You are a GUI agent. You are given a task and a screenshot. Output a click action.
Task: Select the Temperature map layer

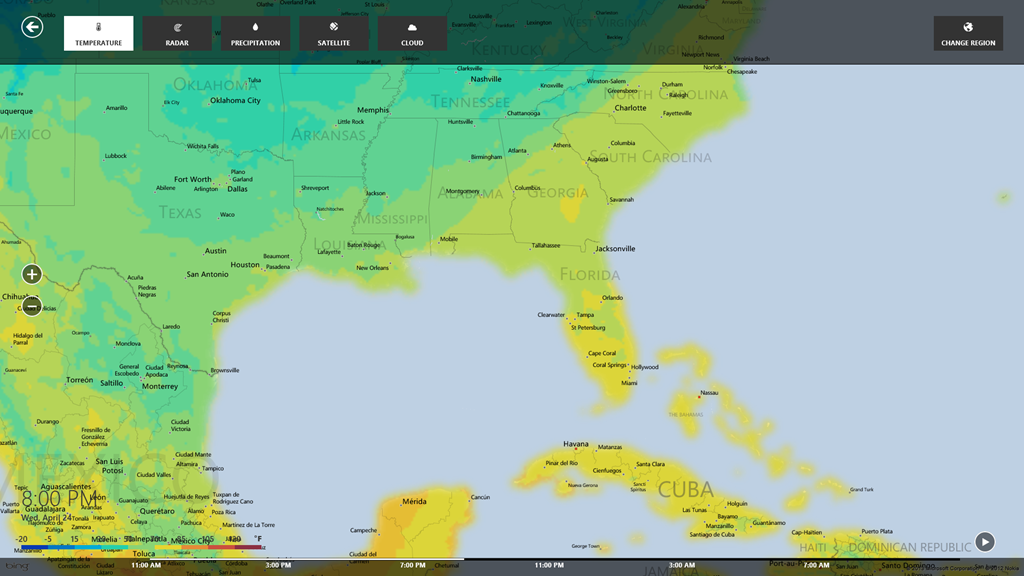click(x=98, y=33)
